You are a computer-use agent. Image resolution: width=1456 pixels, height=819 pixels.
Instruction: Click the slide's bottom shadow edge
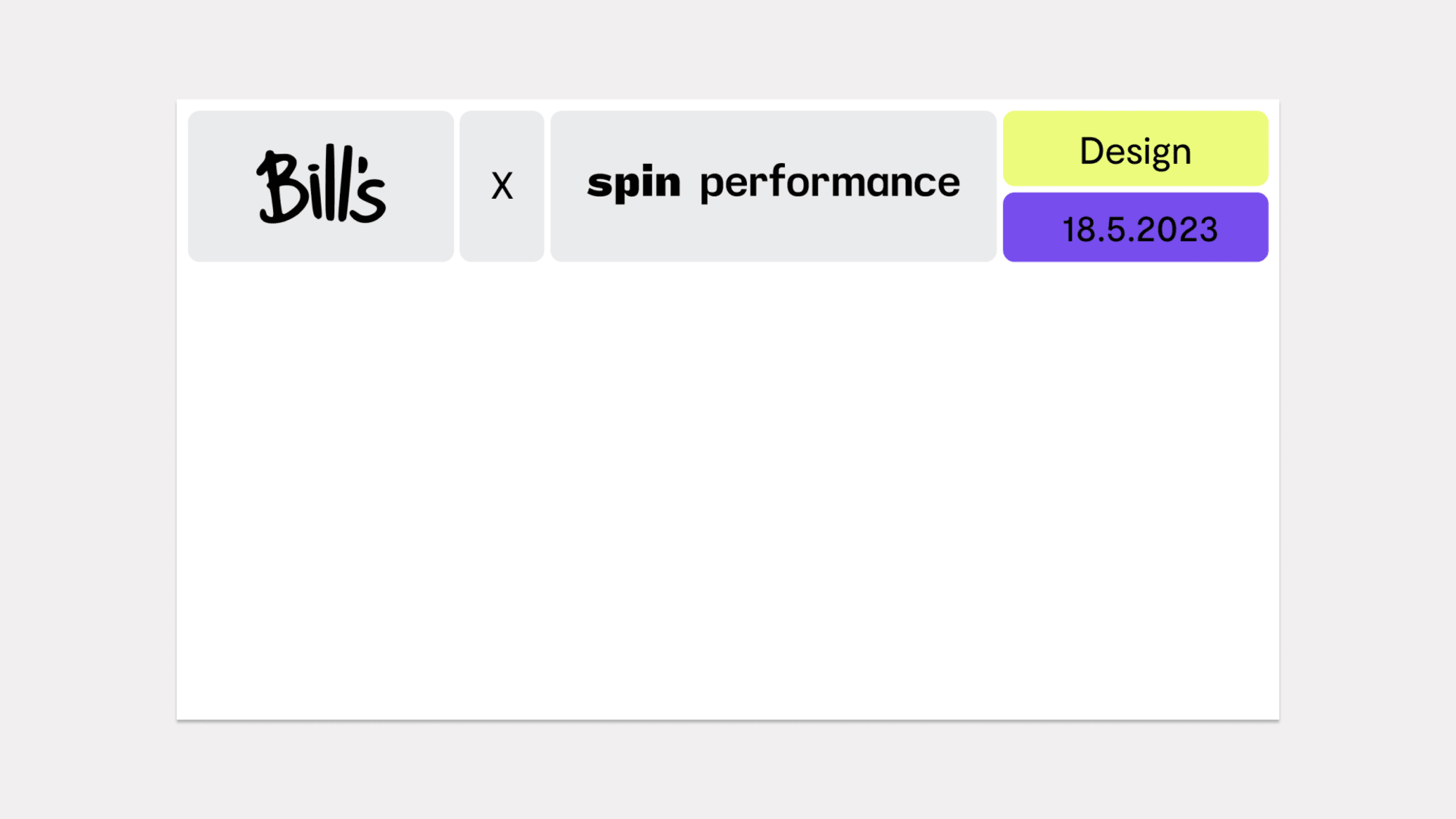728,721
